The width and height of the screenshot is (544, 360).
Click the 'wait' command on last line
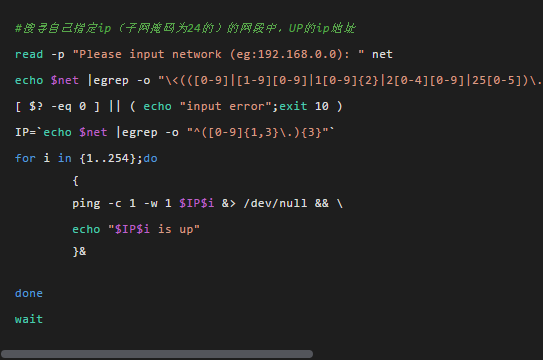click(29, 319)
